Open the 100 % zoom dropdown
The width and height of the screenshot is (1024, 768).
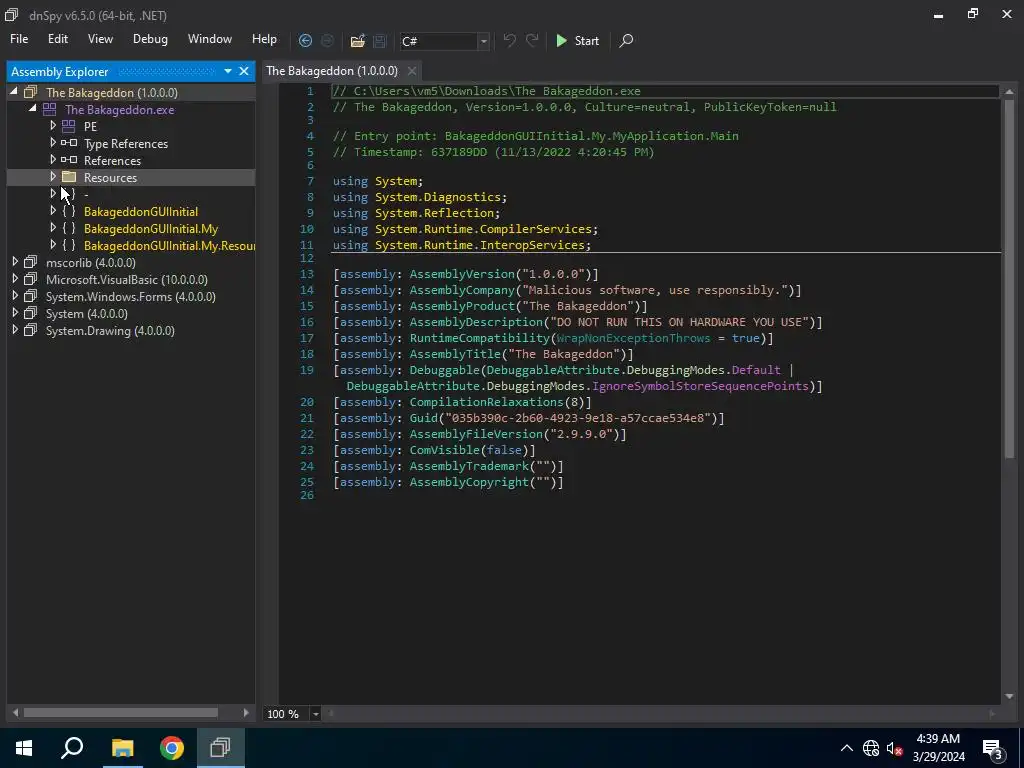pos(315,714)
